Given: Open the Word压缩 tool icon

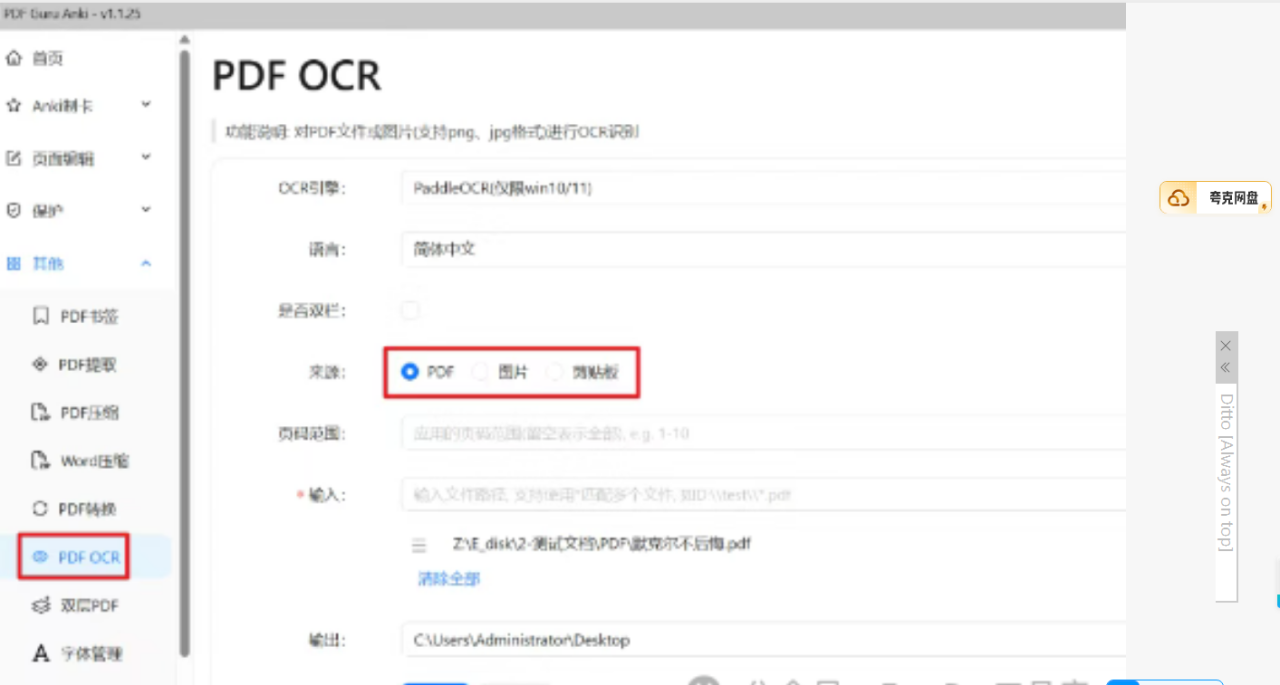Looking at the screenshot, I should point(41,461).
